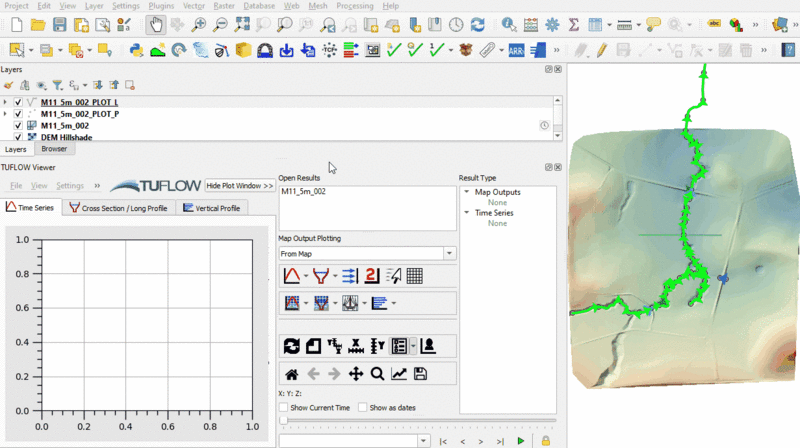Click the Hide Plot Window button
The image size is (800, 448).
pyautogui.click(x=240, y=186)
